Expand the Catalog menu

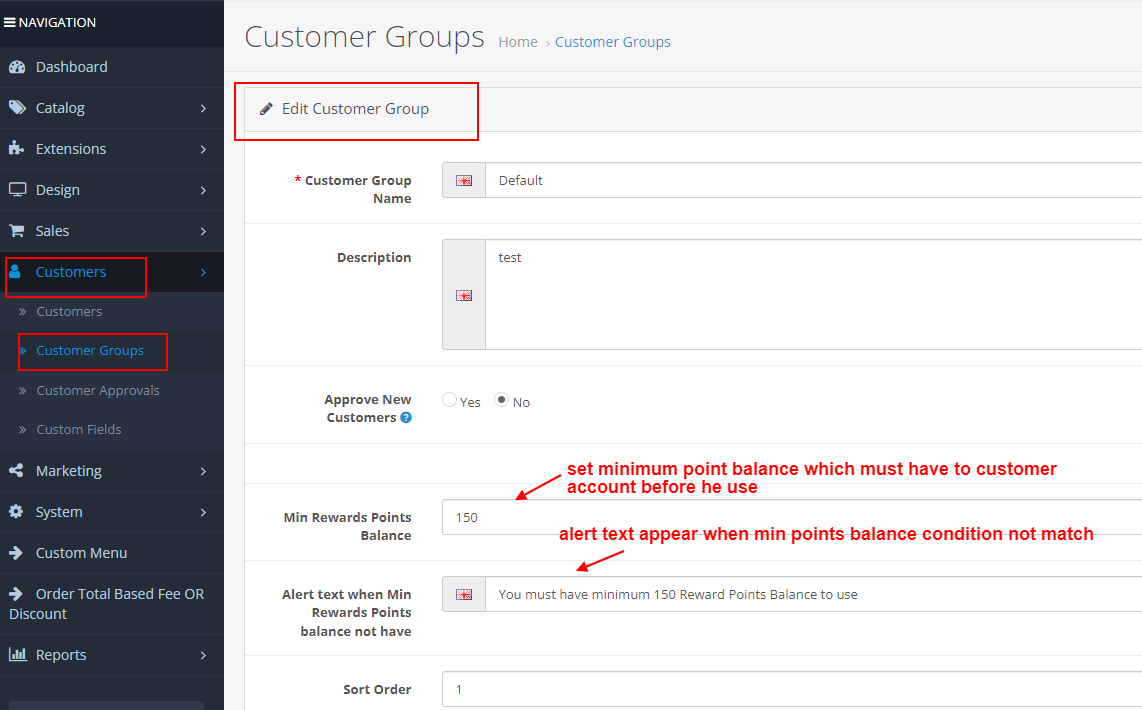[x=60, y=108]
